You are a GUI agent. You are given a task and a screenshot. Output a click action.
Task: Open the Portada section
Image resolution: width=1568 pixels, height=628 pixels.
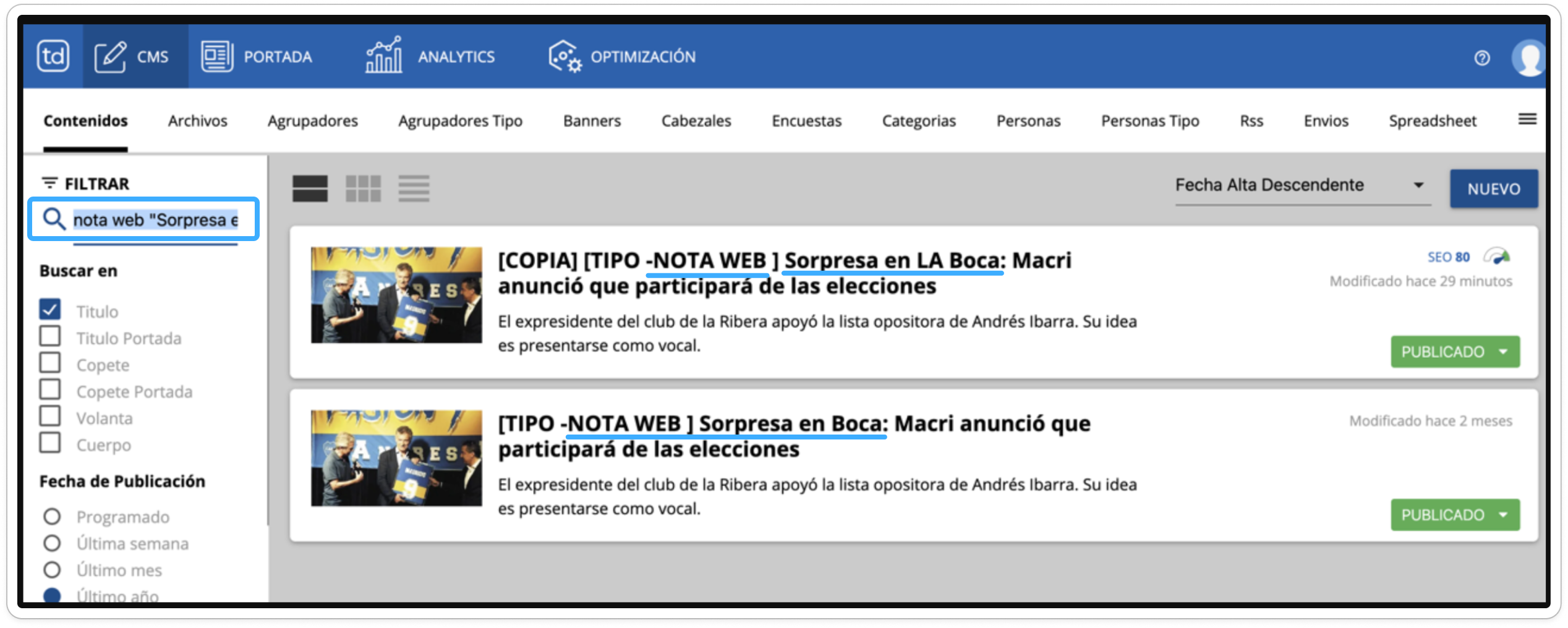(x=257, y=57)
